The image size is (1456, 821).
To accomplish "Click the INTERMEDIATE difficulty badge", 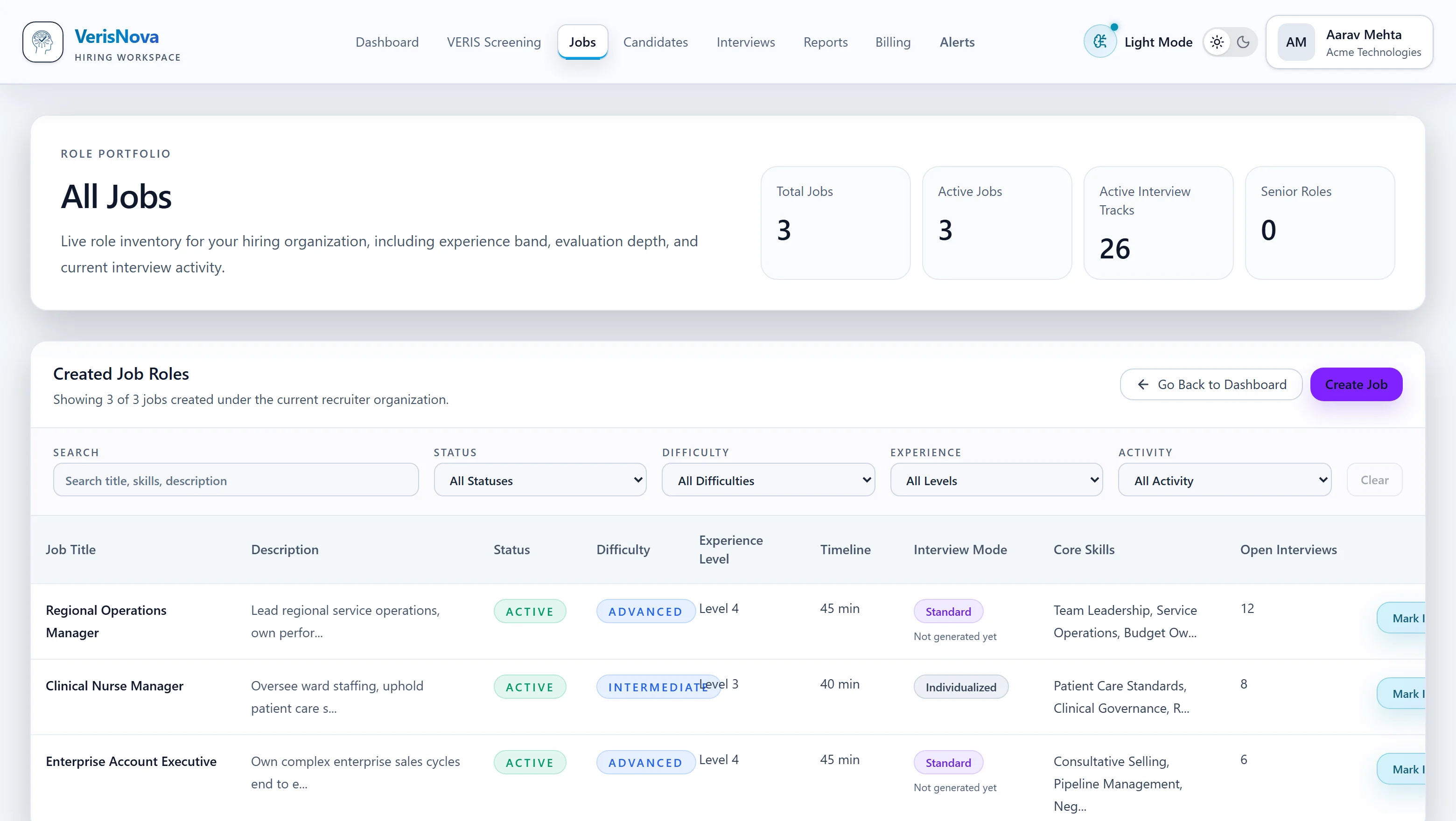I will (x=658, y=687).
